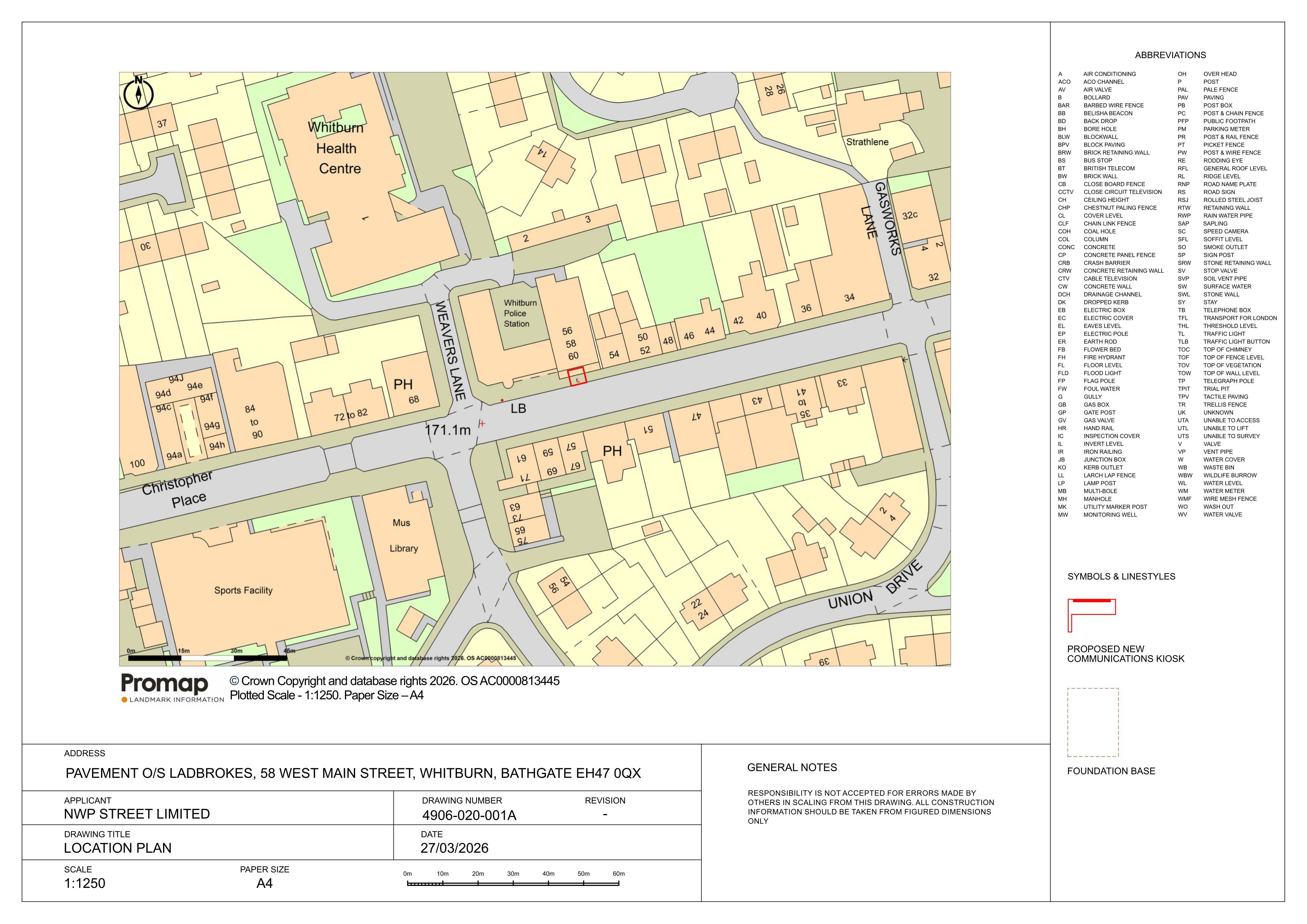Click abbreviation "AIR CONDITIONING"
This screenshot has width=1307, height=924.
click(x=1109, y=74)
